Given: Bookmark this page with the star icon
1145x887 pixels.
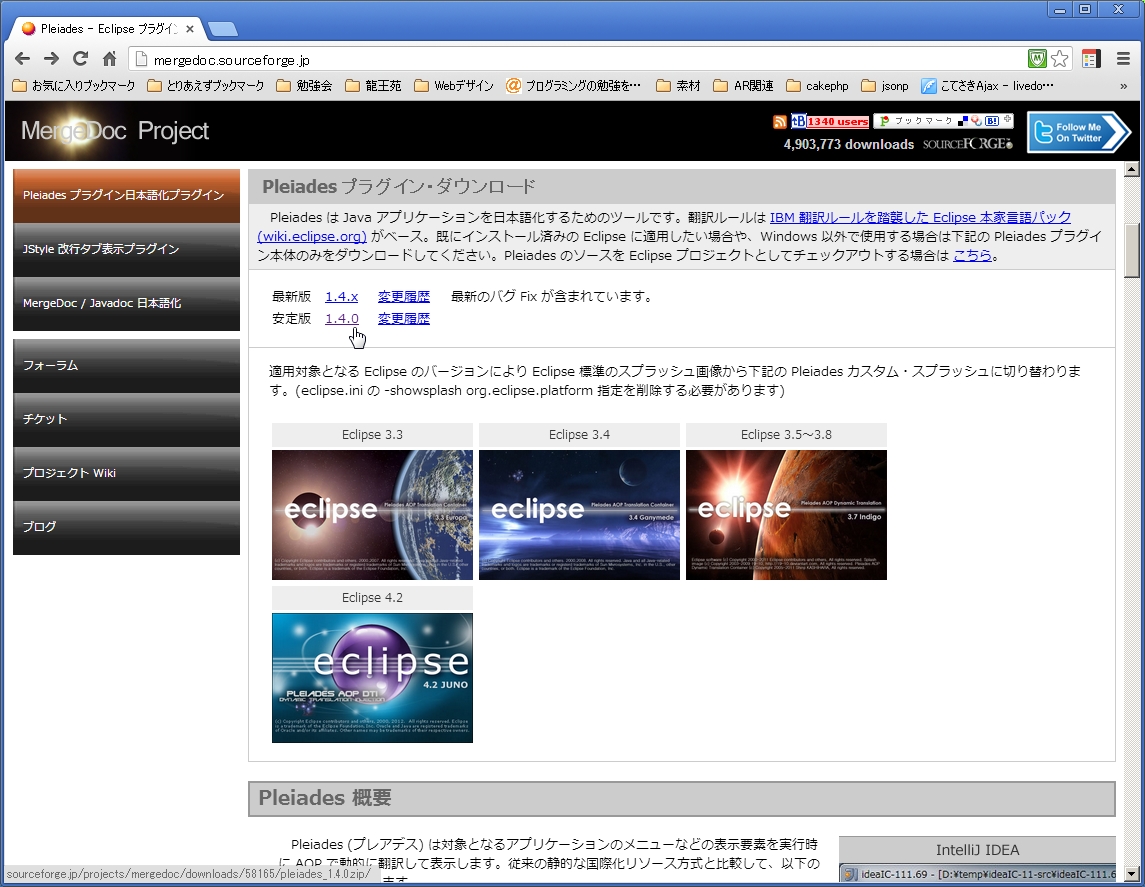Looking at the screenshot, I should pyautogui.click(x=1060, y=59).
